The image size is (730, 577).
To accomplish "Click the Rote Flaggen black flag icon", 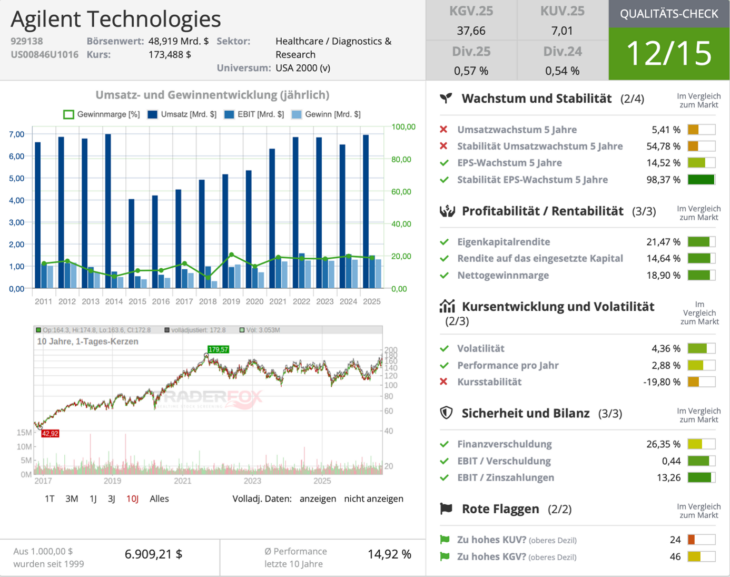I will (x=446, y=509).
